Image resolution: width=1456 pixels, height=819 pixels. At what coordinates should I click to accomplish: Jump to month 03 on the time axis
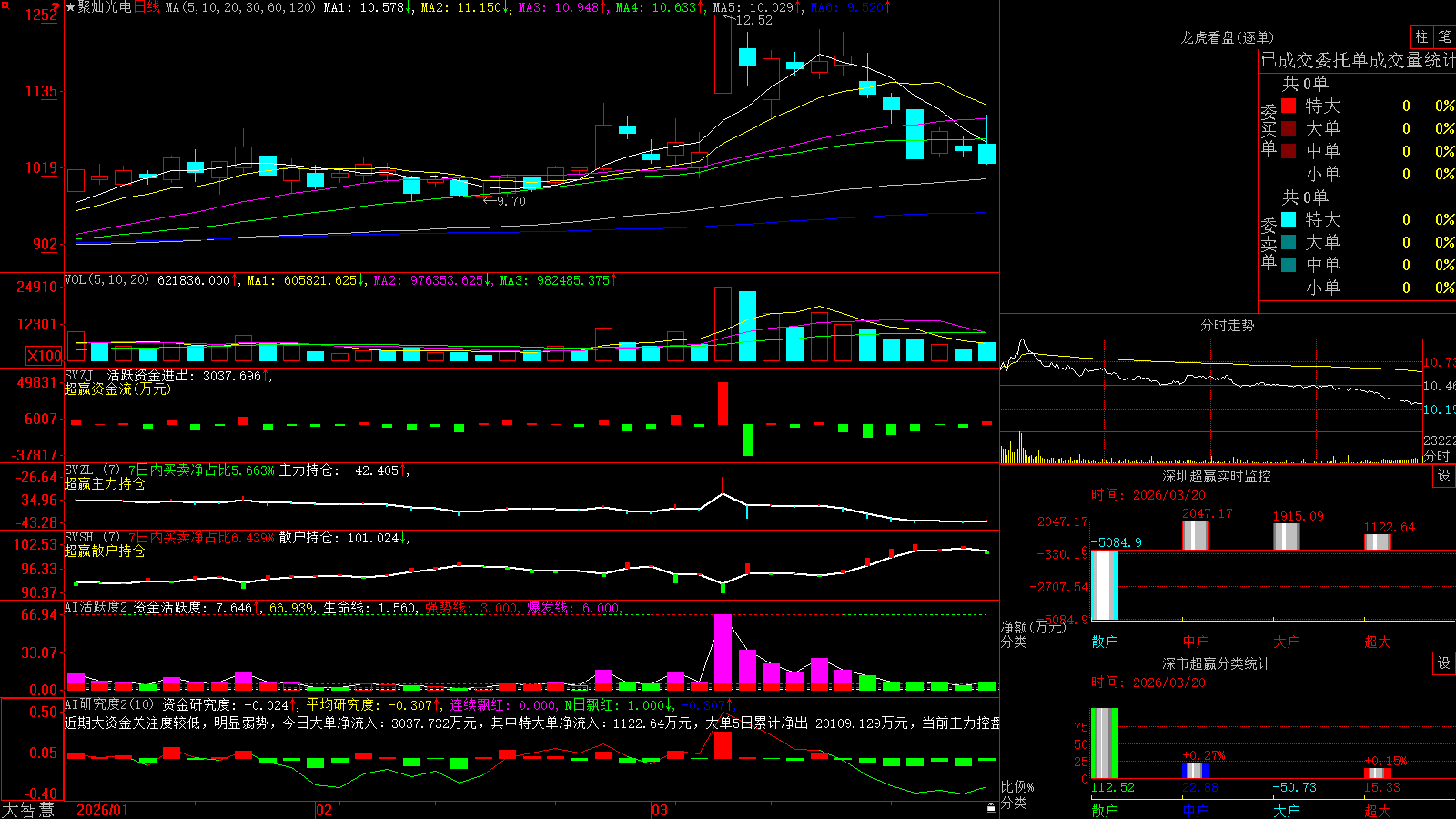click(x=660, y=810)
